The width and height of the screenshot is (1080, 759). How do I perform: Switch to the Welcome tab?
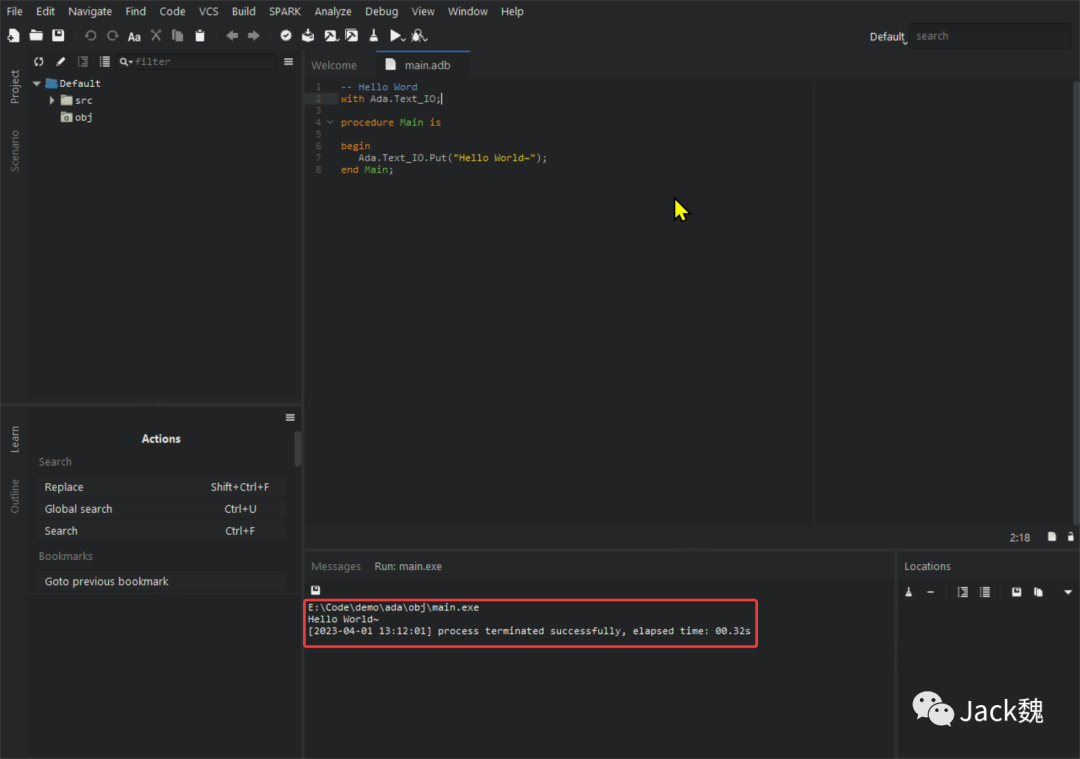pos(334,65)
